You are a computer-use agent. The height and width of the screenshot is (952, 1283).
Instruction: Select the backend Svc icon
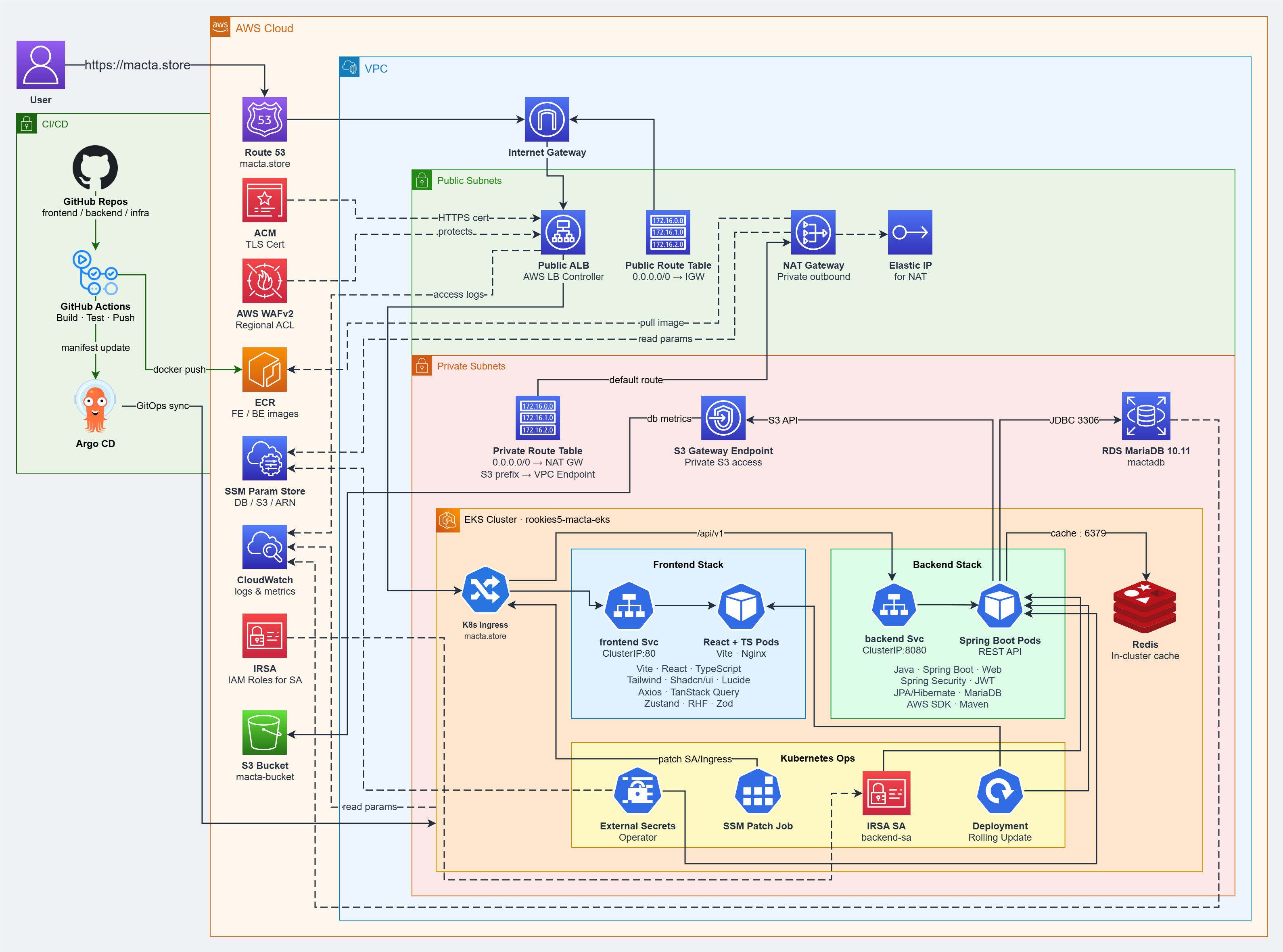point(894,605)
